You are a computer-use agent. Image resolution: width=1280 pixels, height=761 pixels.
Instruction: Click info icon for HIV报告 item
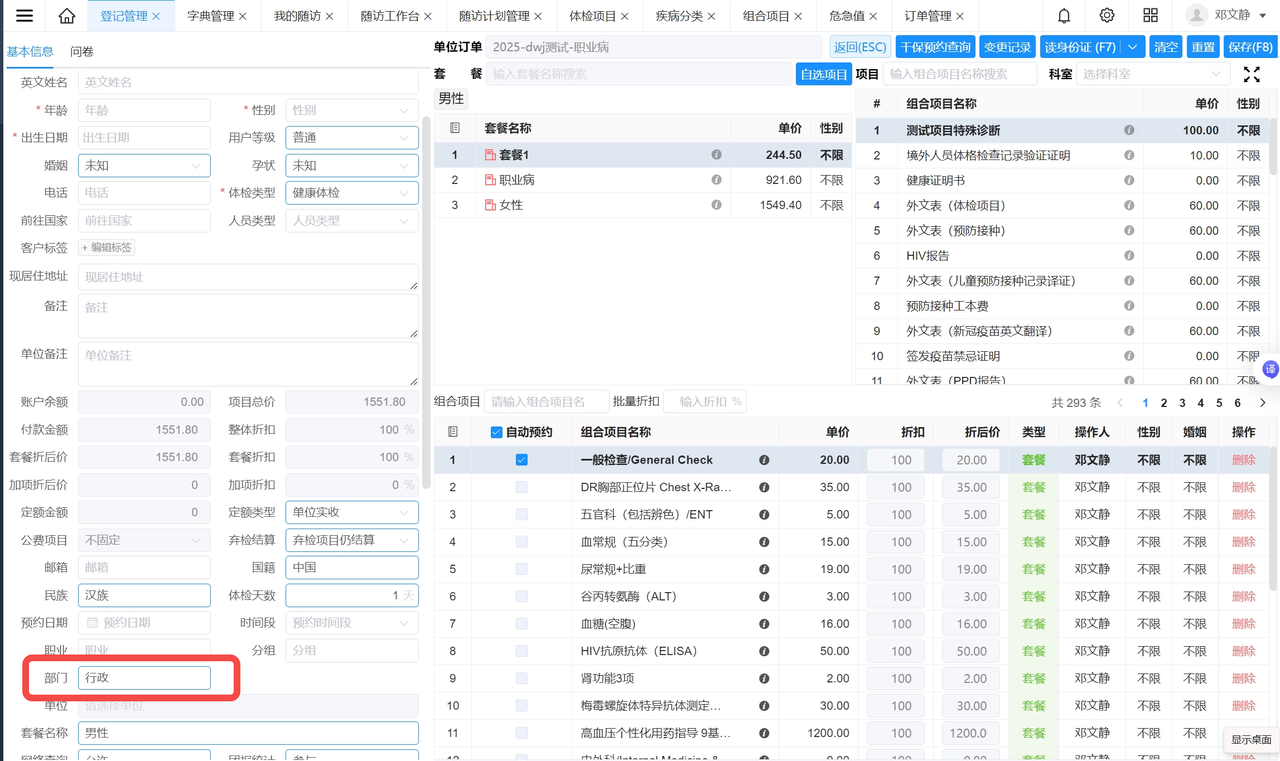pos(1129,256)
